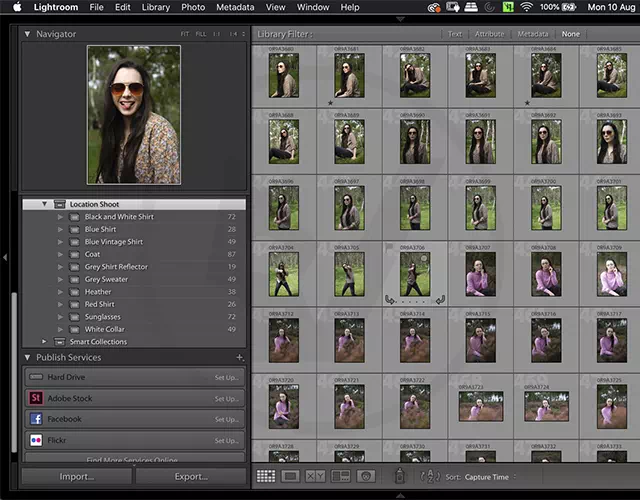640x500 pixels.
Task: Open the Apple menu
Action: click(17, 7)
